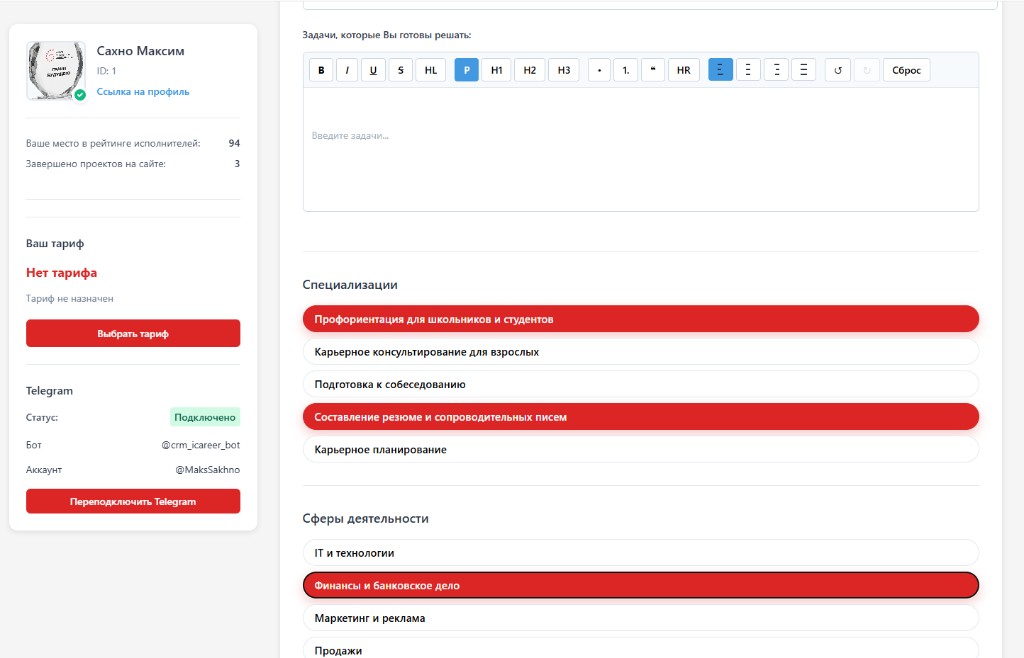
Task: Choose the justify alignment icon
Action: coord(803,70)
